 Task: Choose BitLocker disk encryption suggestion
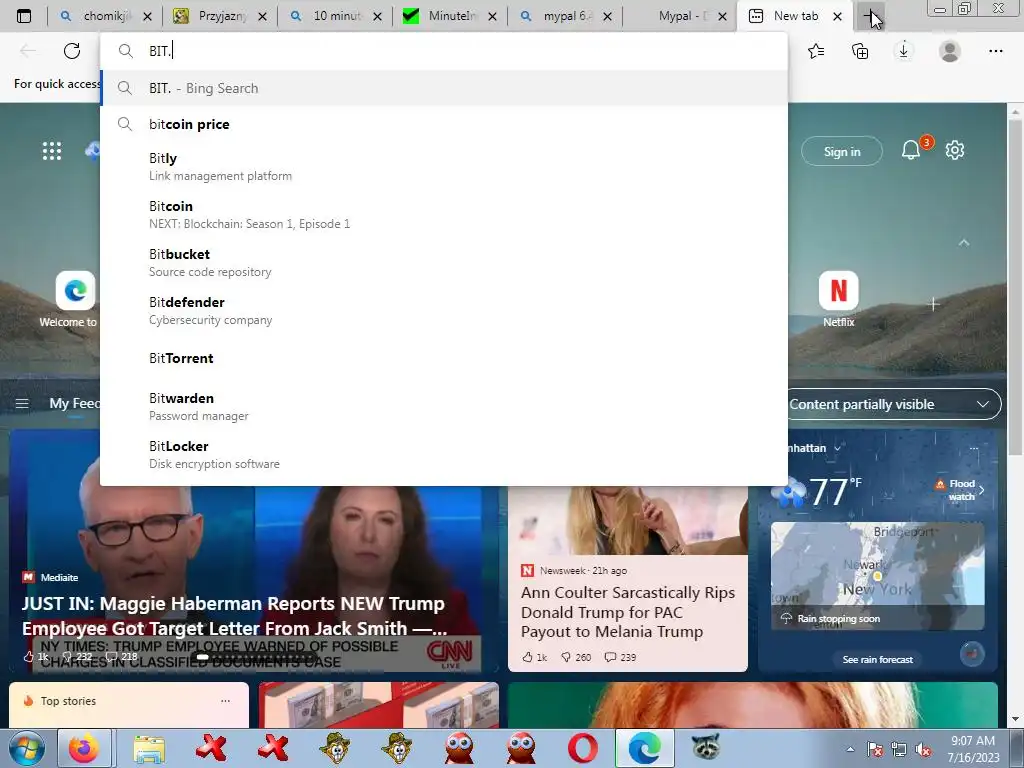[444, 455]
